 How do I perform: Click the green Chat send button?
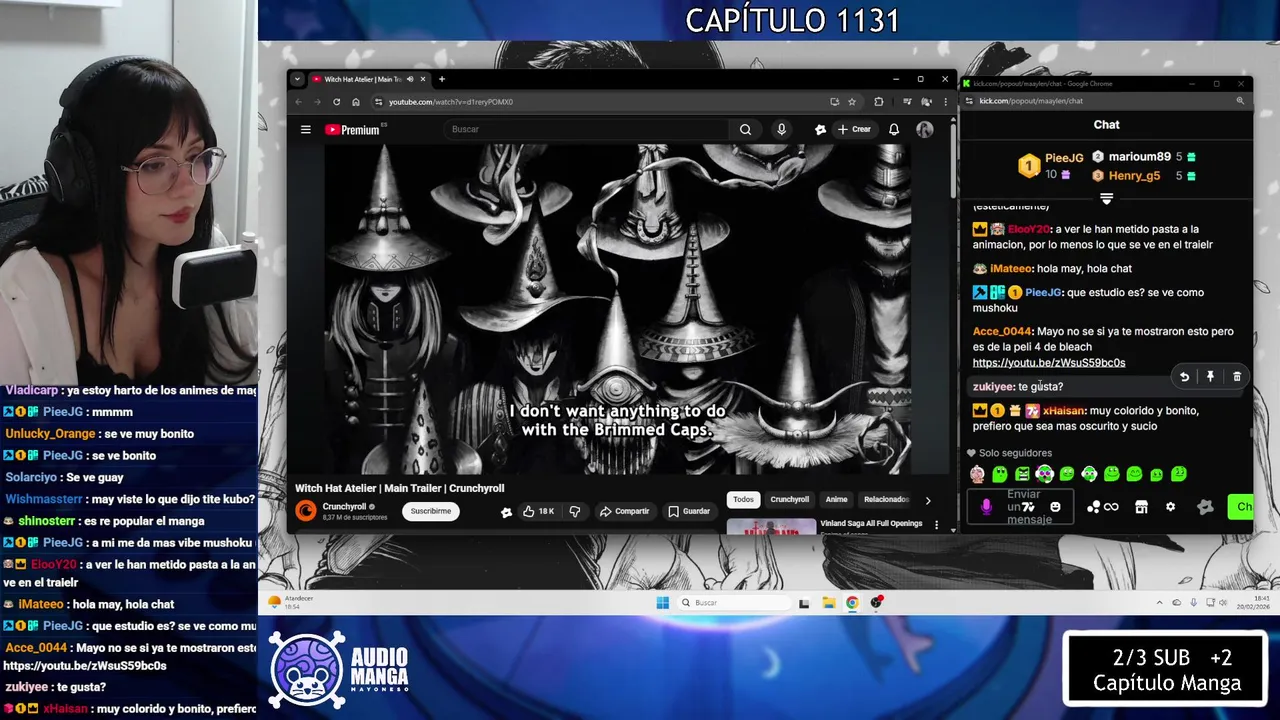pos(1241,507)
